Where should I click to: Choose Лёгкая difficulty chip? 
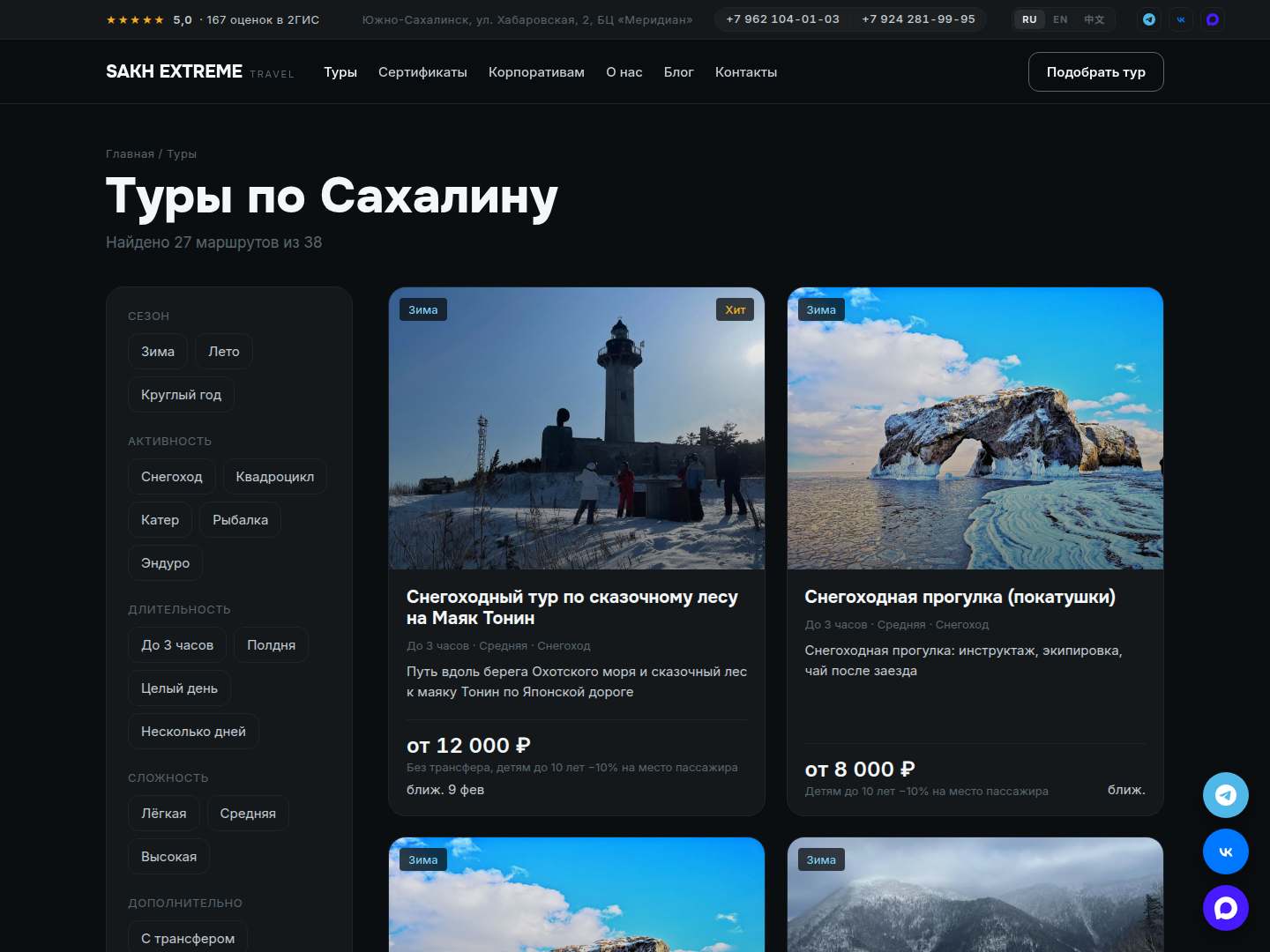[164, 813]
